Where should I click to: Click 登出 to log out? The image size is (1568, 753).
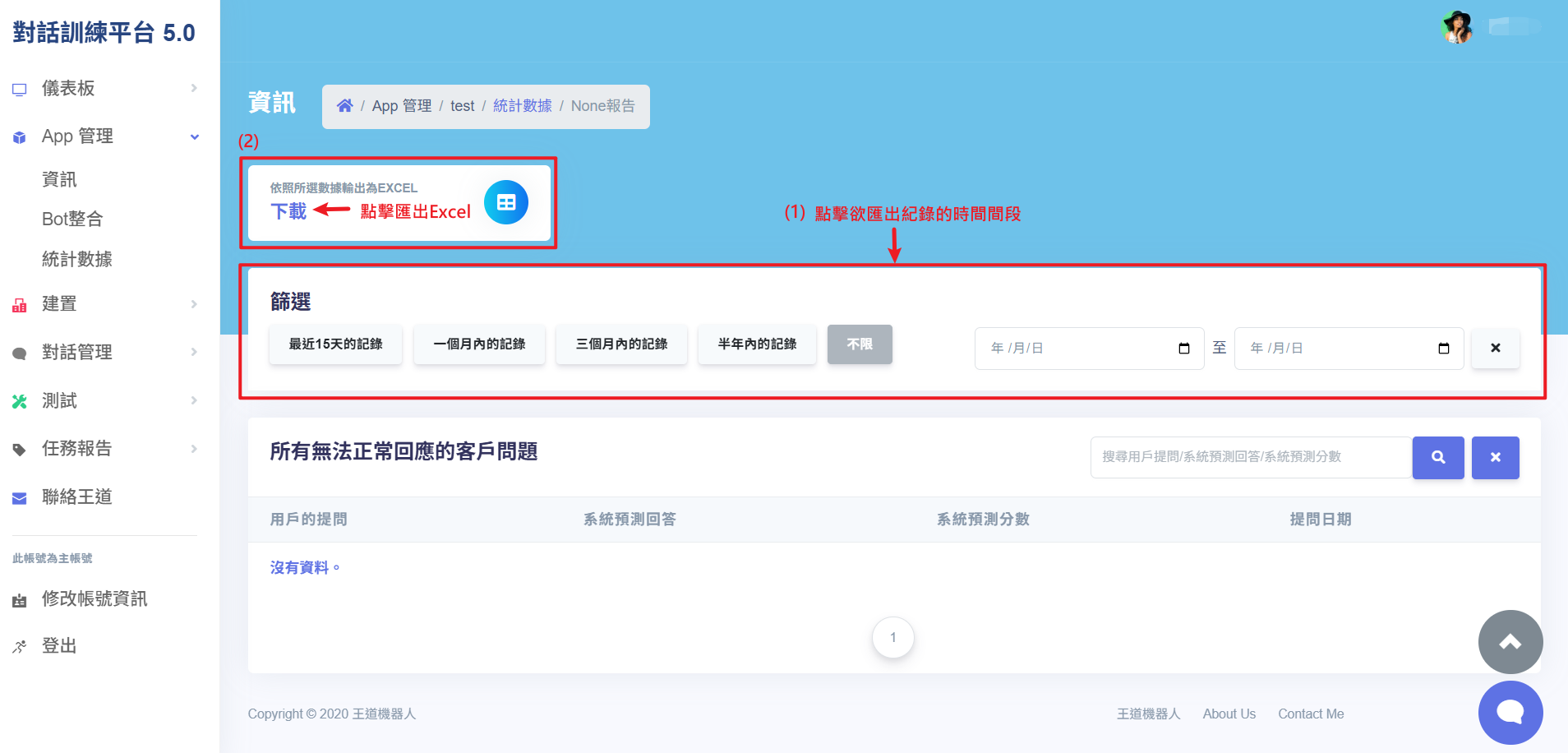click(59, 645)
